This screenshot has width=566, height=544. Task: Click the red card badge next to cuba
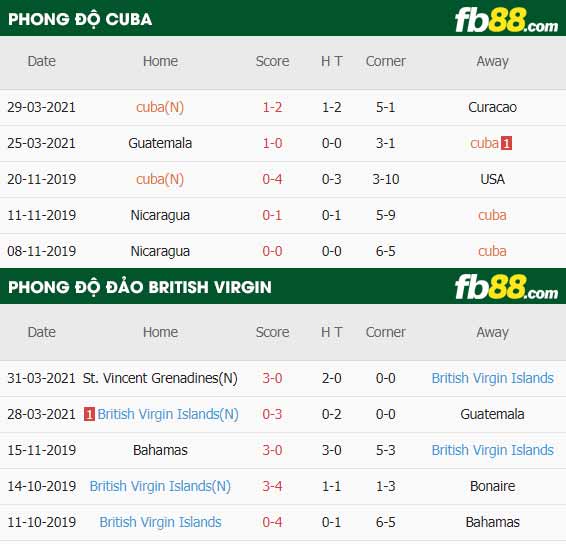(506, 143)
